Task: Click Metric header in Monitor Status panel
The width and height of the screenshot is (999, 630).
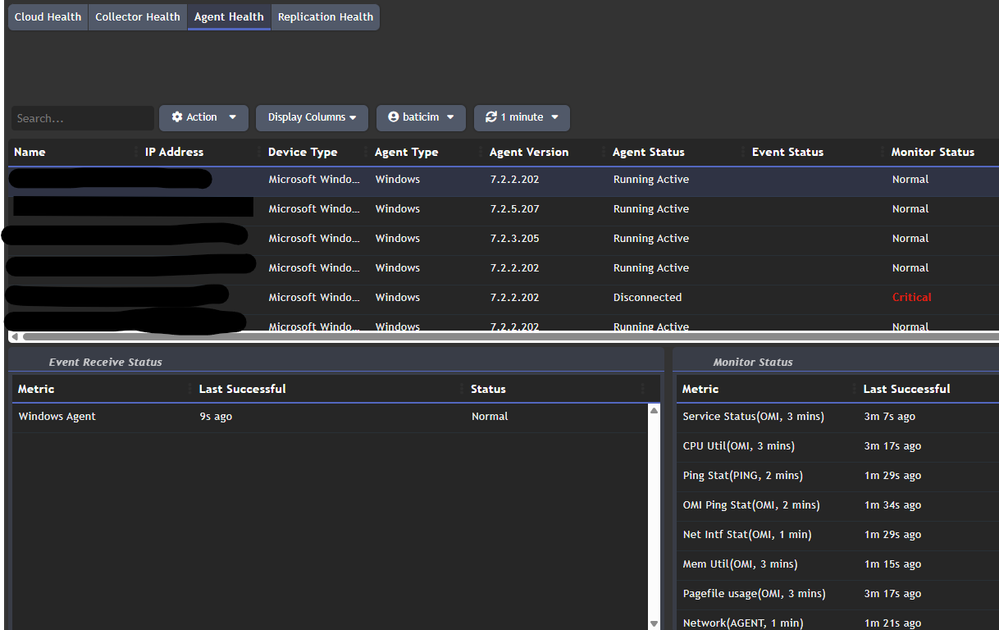Action: point(700,389)
